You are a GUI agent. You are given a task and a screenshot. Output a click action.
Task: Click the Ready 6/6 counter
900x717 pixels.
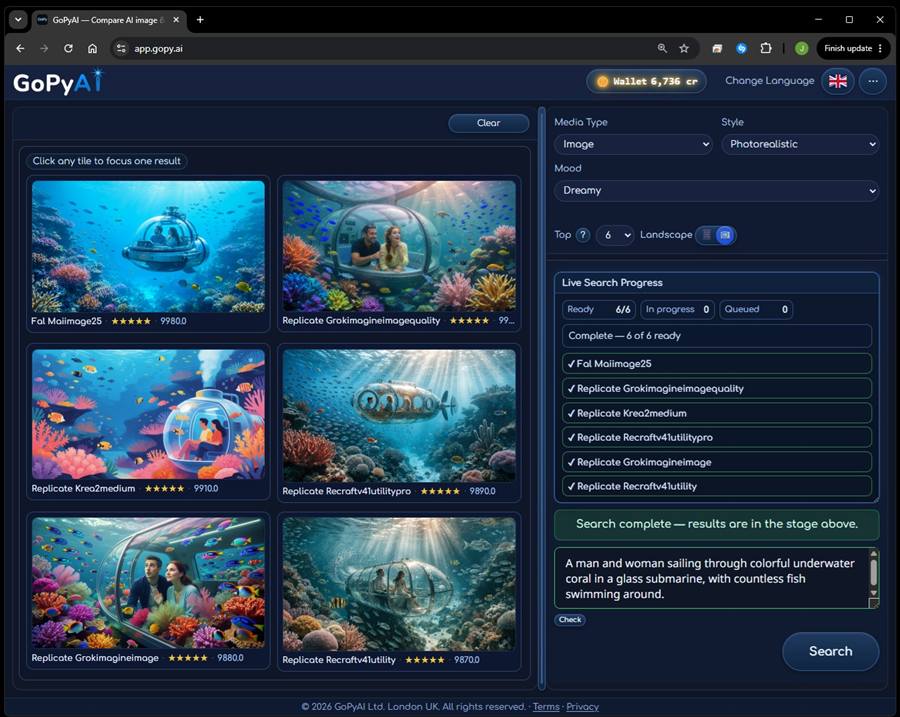(x=599, y=309)
